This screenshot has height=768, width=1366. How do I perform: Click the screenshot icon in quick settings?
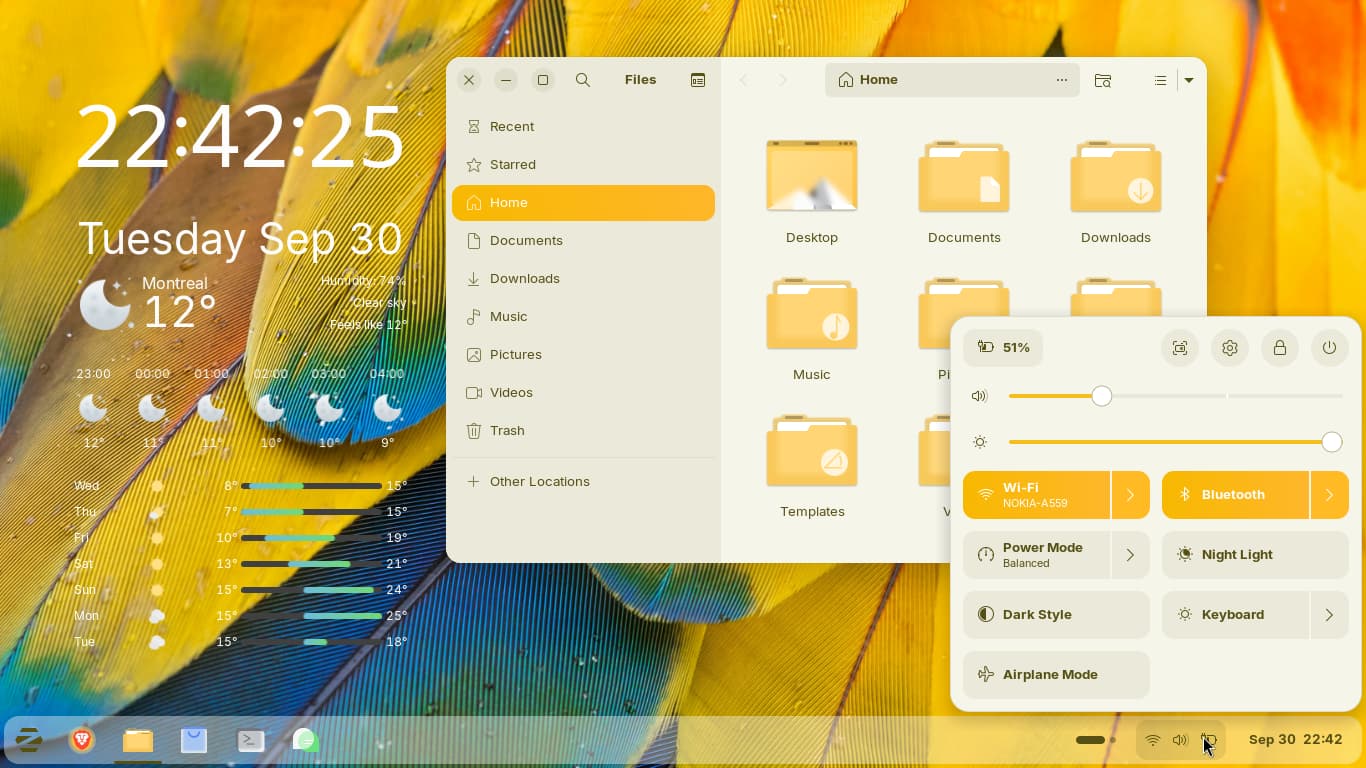[1180, 348]
